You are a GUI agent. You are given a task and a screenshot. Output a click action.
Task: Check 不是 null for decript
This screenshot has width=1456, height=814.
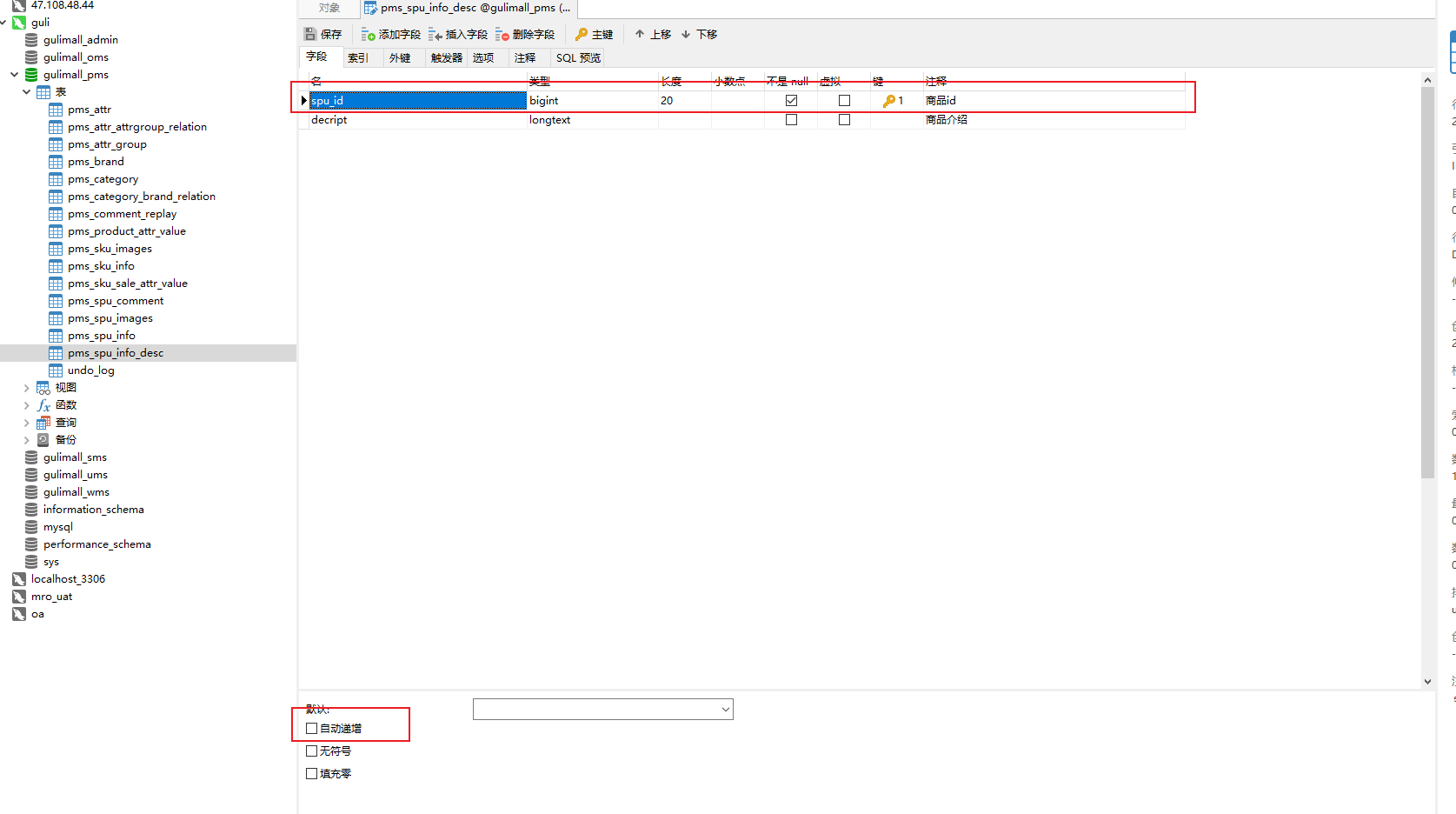click(x=791, y=120)
